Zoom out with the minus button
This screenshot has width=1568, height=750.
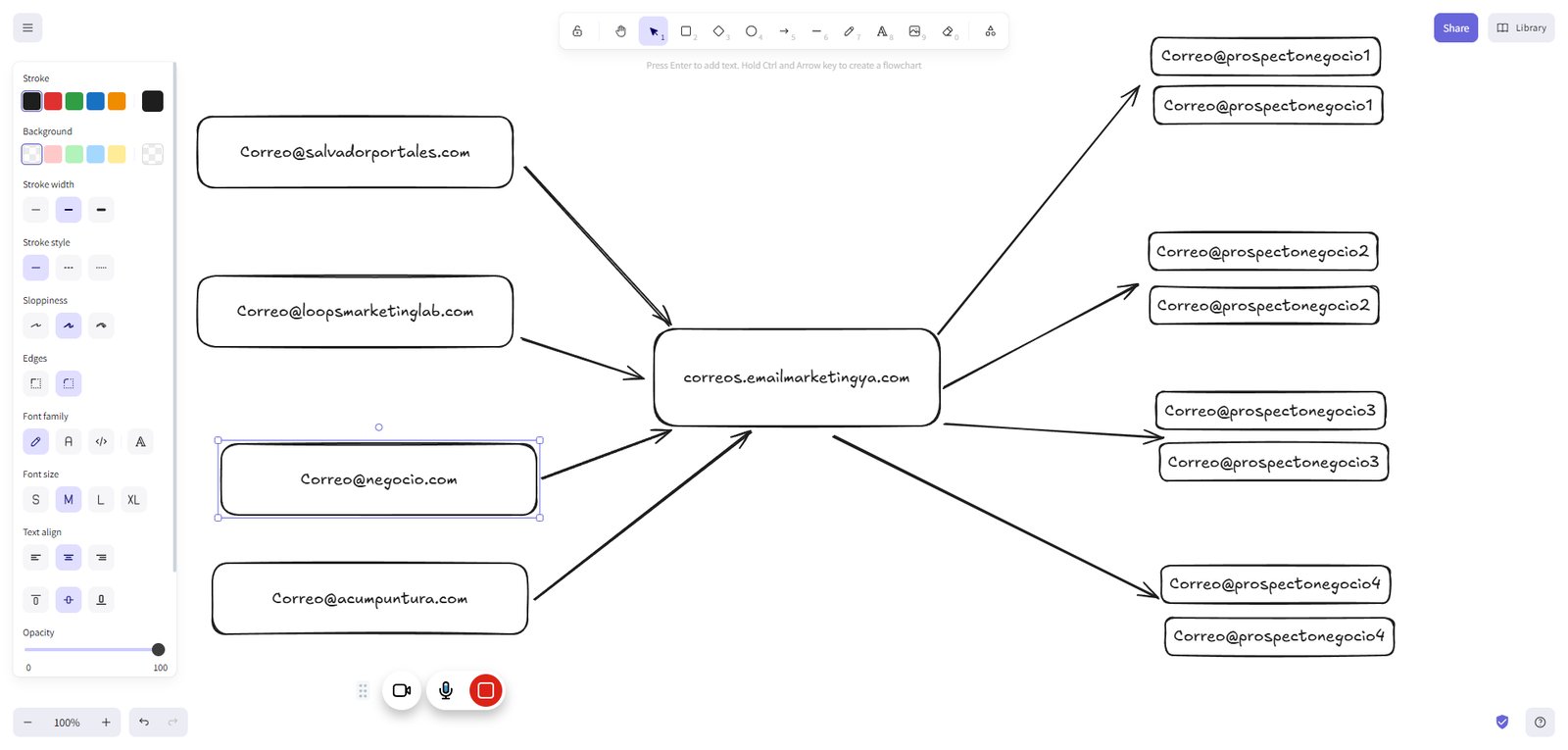click(27, 723)
